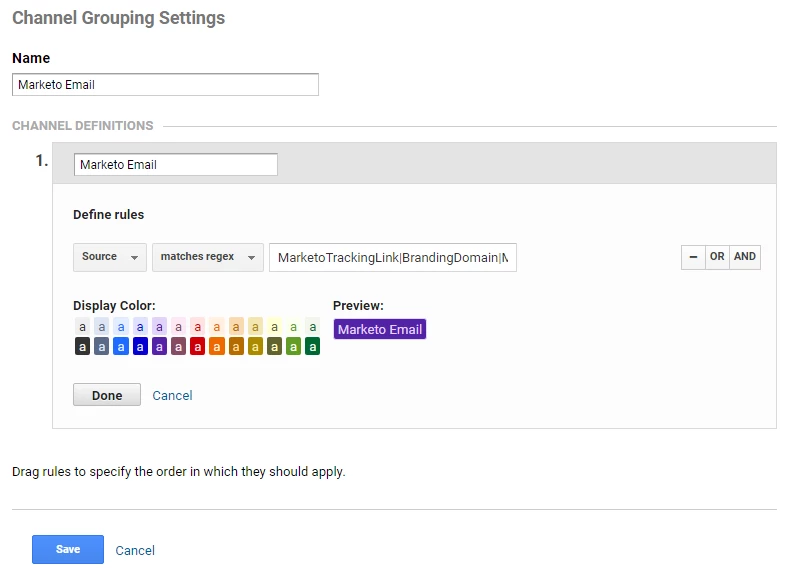Select the pale peach pastel swatch
This screenshot has width=808, height=578.
point(217,327)
